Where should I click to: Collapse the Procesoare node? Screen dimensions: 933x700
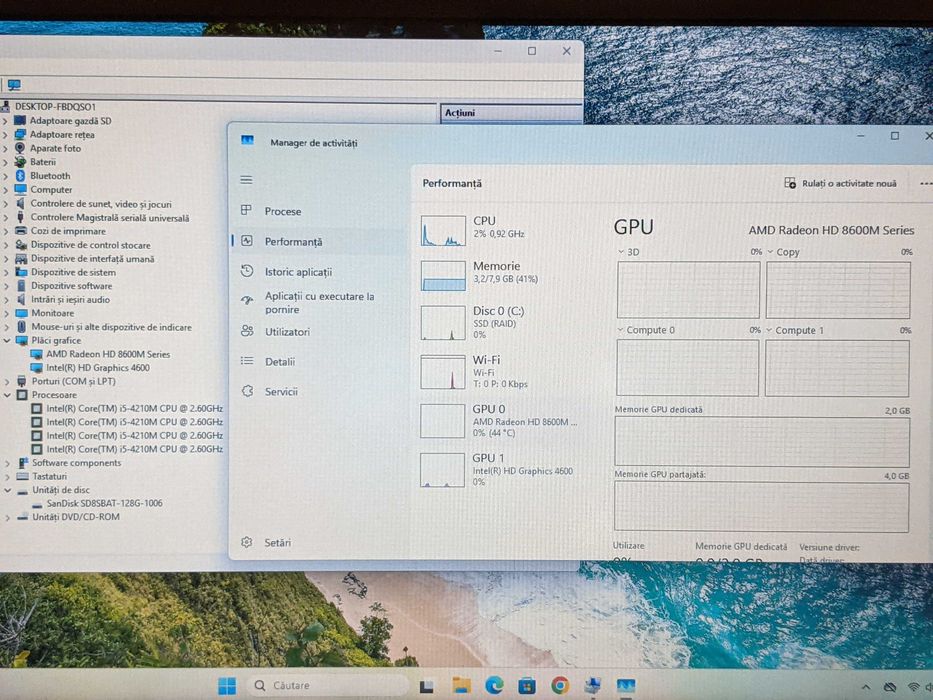[7, 395]
